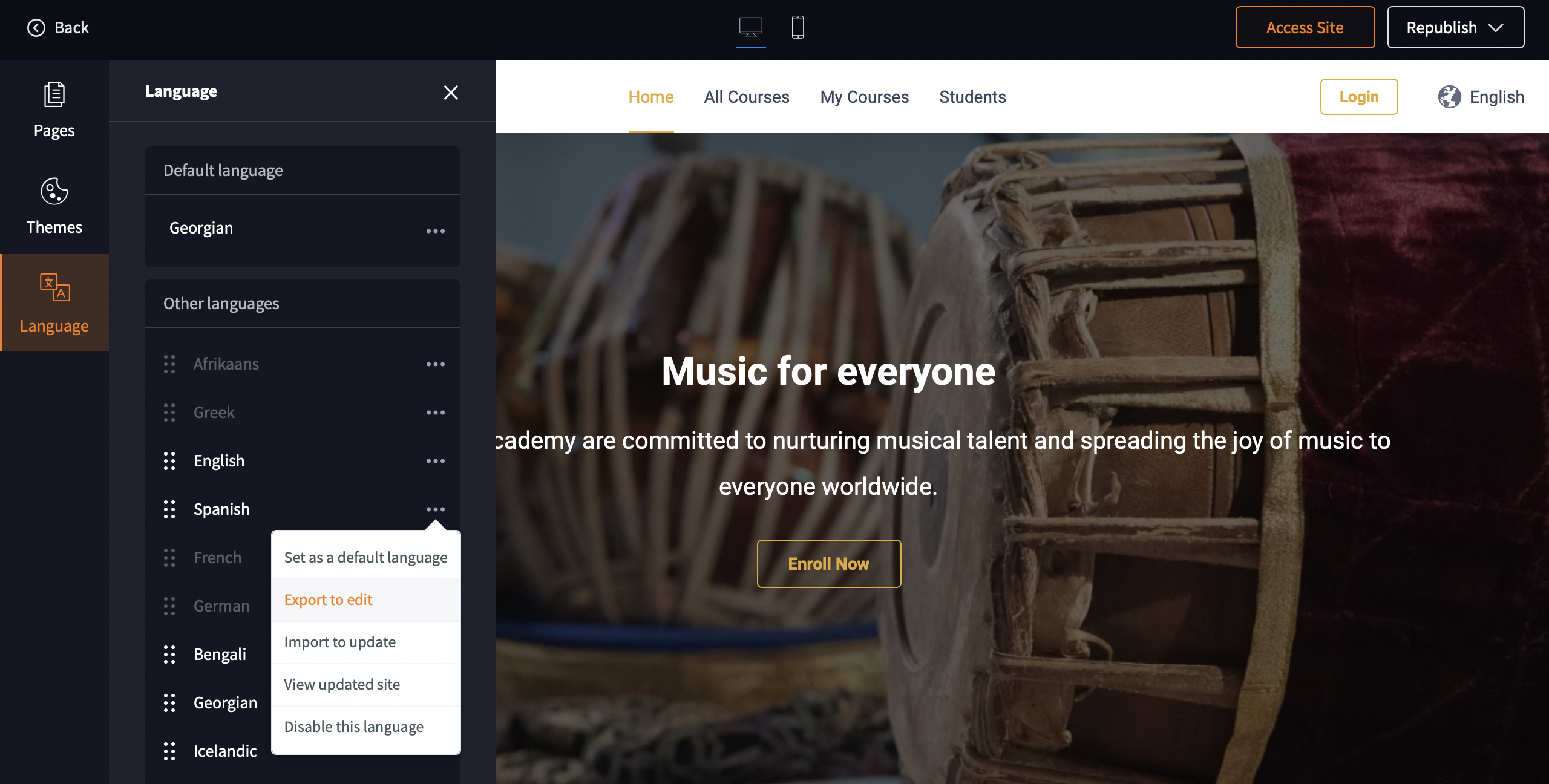
Task: Open the Pages panel icon
Action: [54, 94]
